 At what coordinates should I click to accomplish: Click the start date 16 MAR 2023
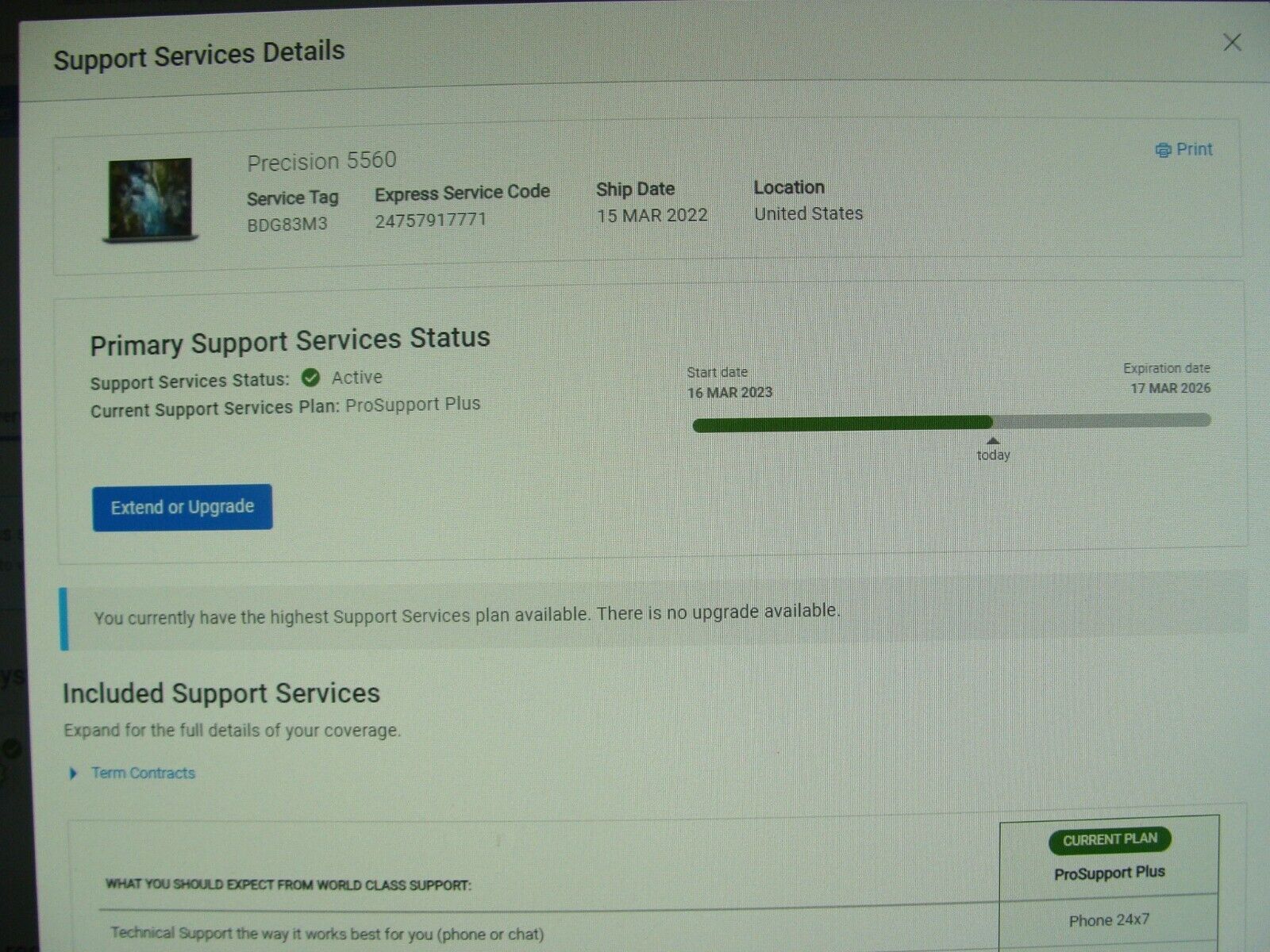729,393
